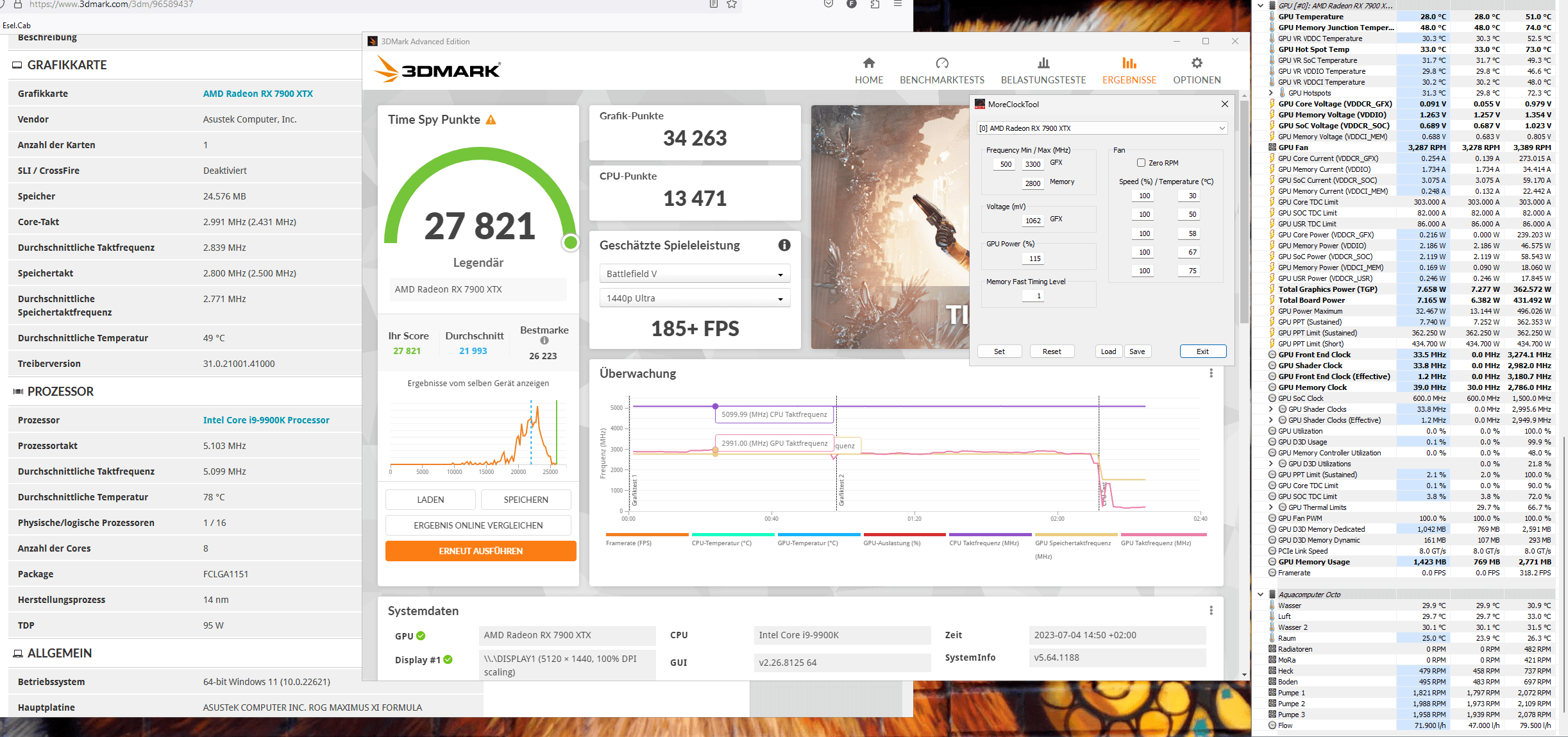Viewport: 1568px width, 737px height.
Task: Expand the GPU Hotspots tree node
Action: click(1271, 93)
